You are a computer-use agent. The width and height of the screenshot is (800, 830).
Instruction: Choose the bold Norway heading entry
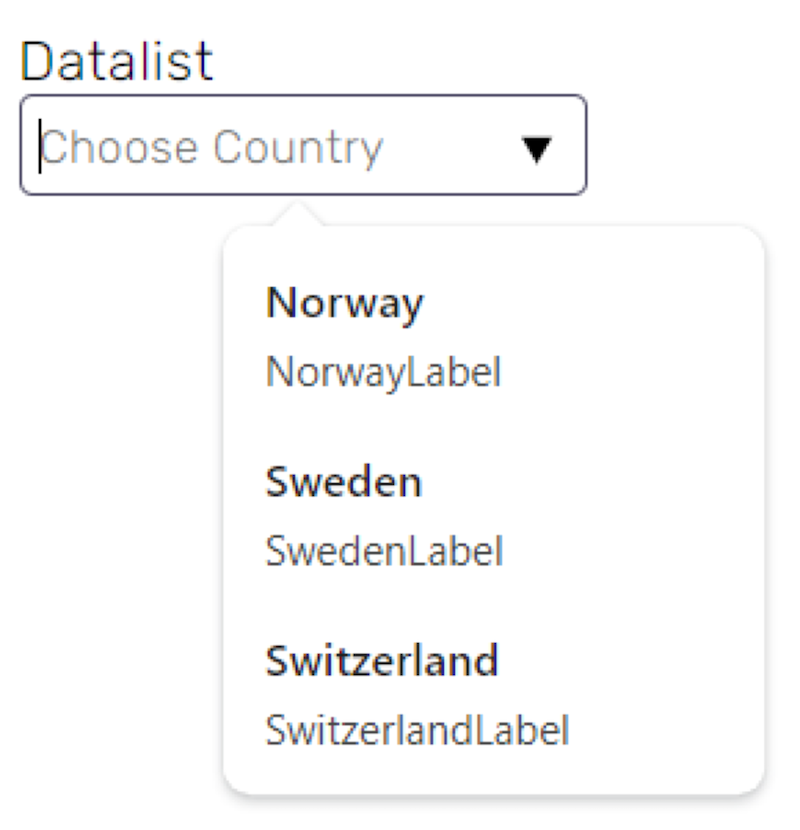[345, 304]
